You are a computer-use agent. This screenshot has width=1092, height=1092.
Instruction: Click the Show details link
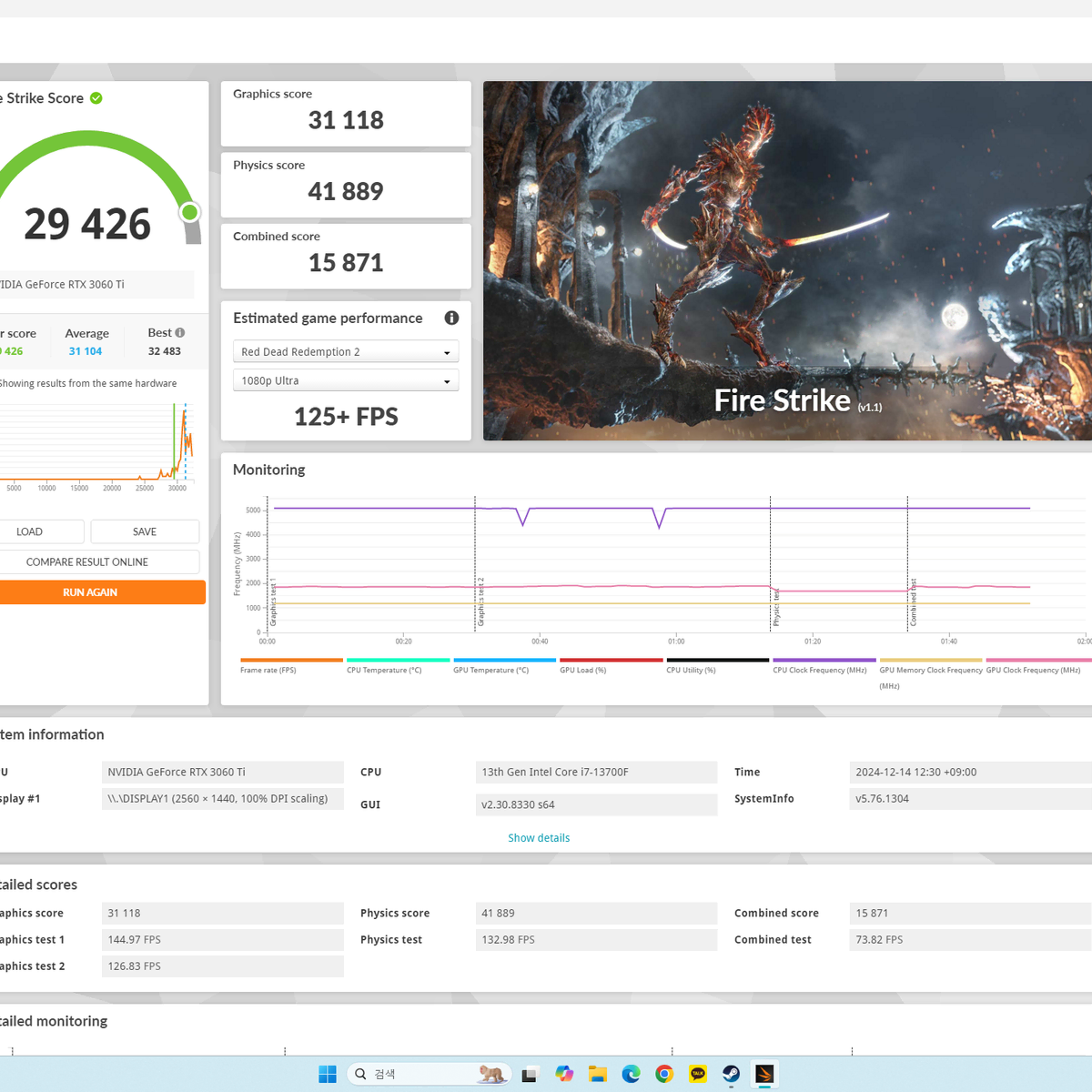539,838
